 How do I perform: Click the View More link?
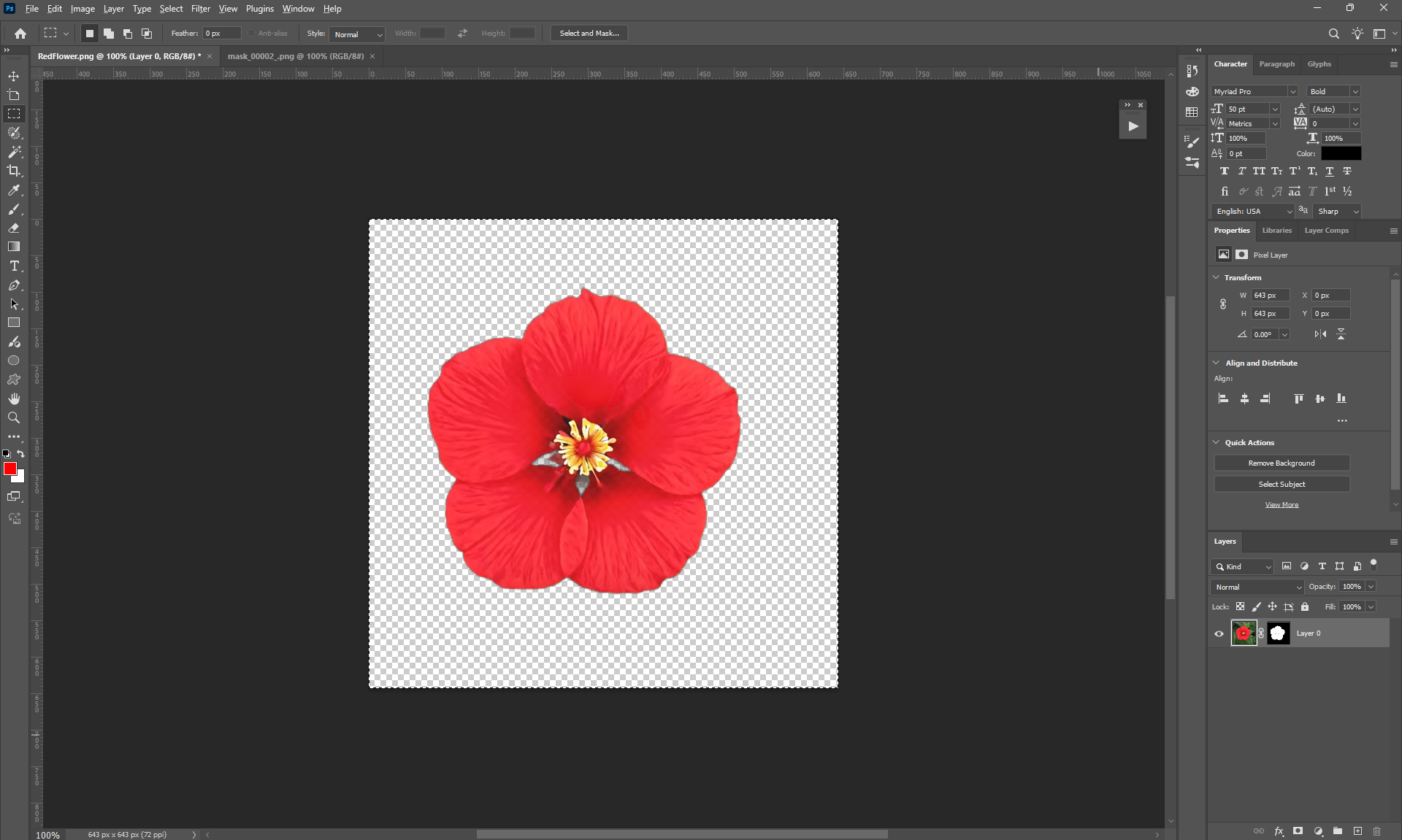pyautogui.click(x=1282, y=505)
